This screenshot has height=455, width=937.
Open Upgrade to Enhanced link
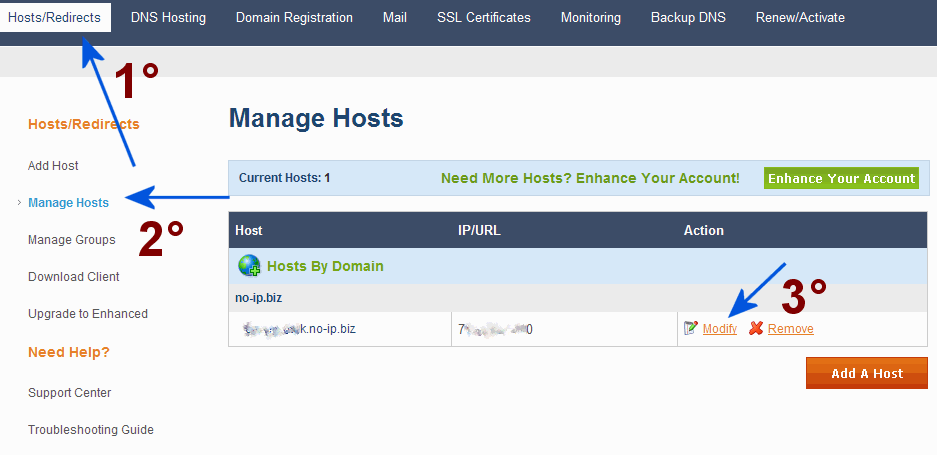(88, 314)
